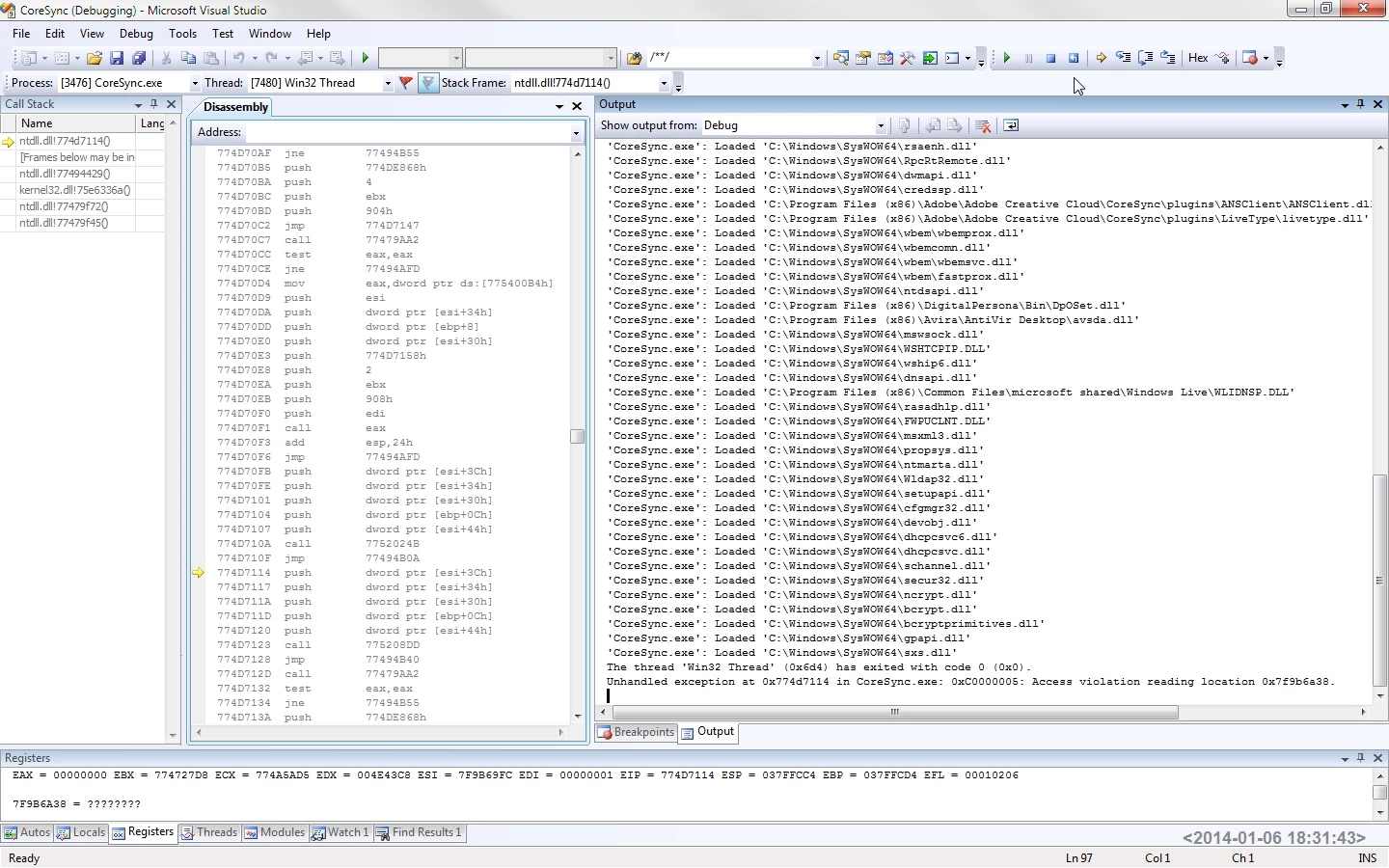Screen dimensions: 1389x868
Task: Open the Call Stack window position dropdown arrow
Action: [138, 104]
